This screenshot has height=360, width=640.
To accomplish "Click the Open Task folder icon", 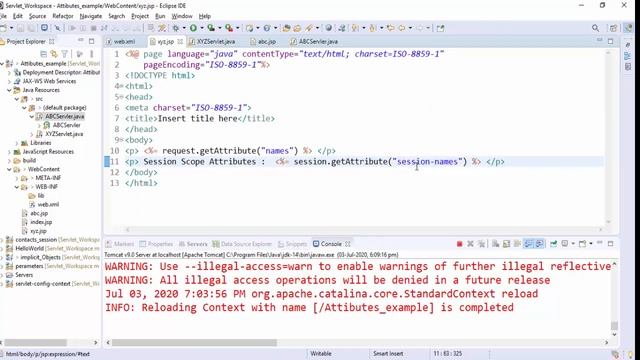I will 297,28.
